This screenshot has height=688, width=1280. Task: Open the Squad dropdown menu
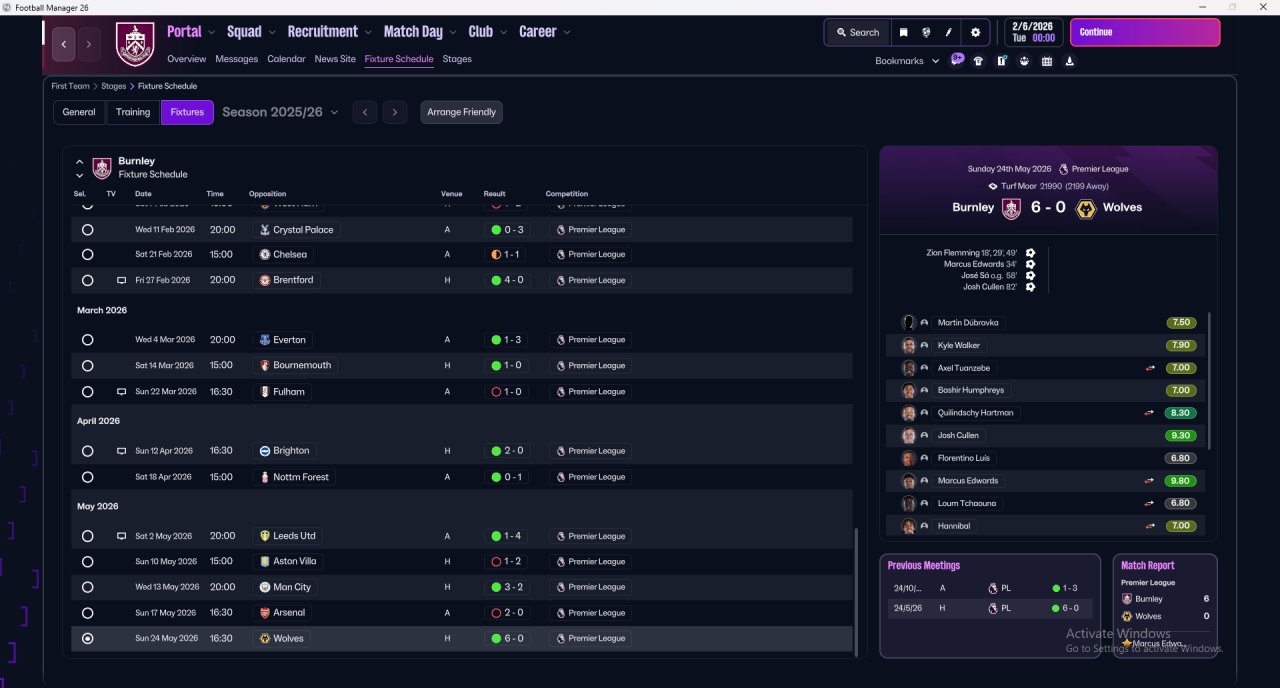(x=250, y=32)
